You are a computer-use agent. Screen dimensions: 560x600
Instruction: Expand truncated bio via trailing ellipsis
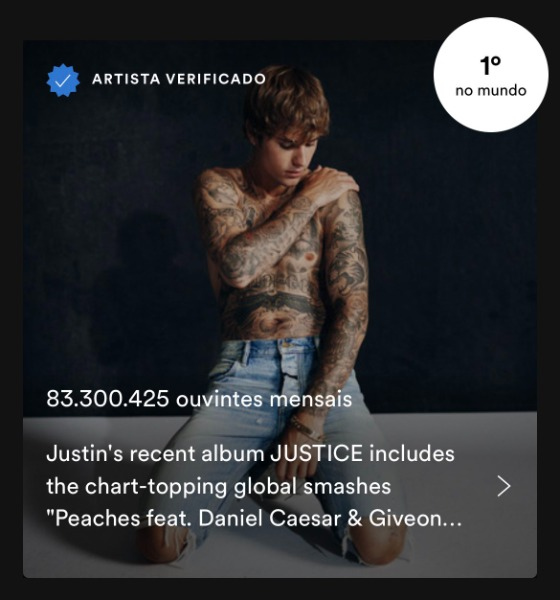(452, 524)
